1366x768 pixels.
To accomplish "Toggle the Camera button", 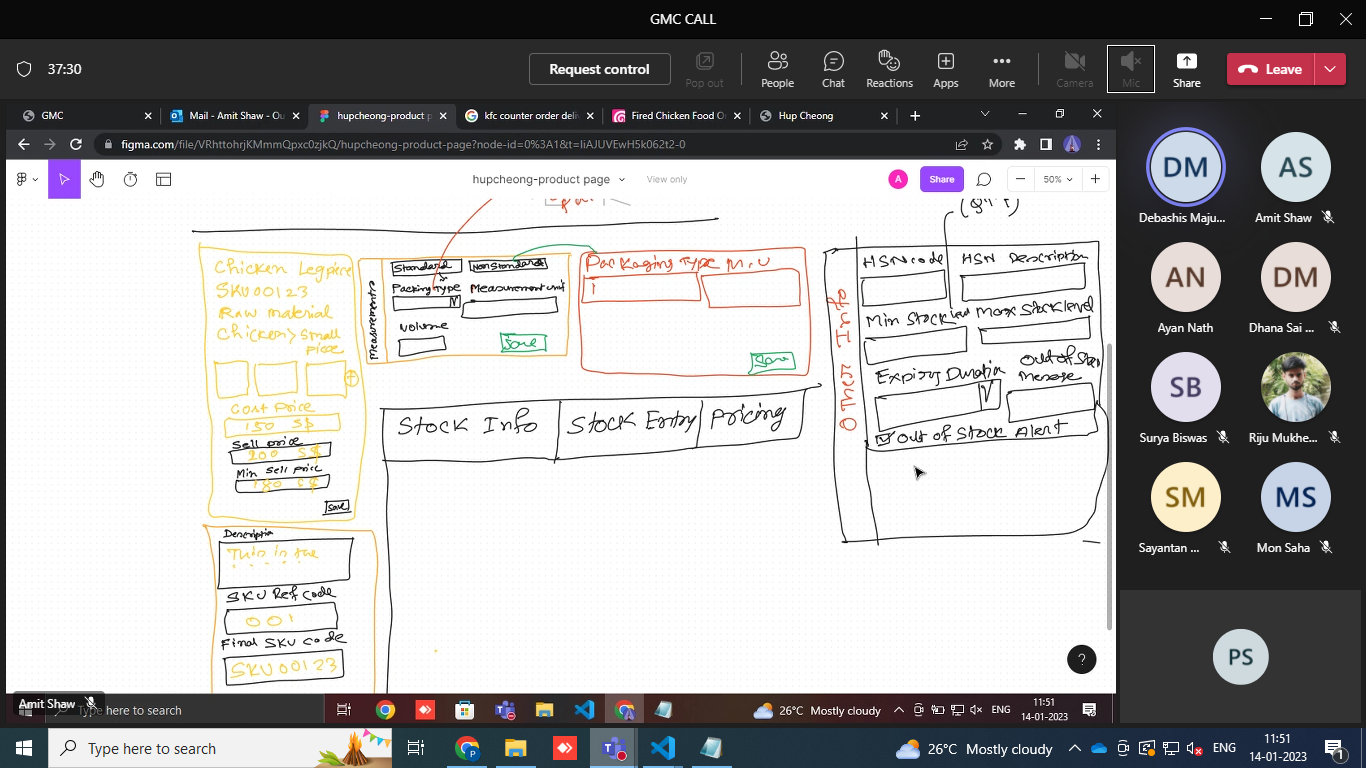I will click(x=1074, y=69).
